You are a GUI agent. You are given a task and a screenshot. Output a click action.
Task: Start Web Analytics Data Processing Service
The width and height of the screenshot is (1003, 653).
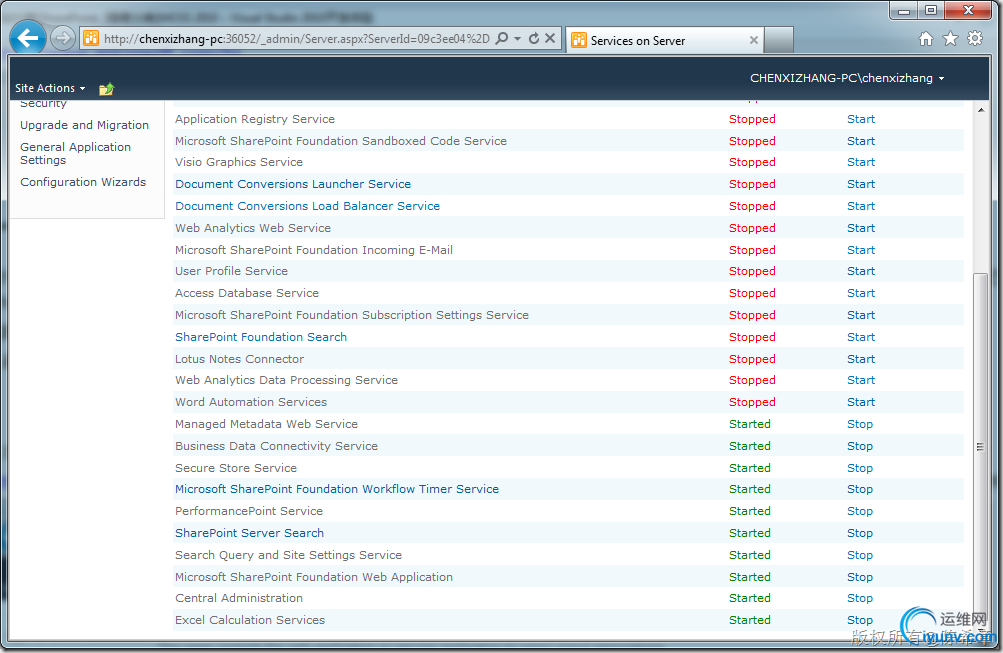click(x=861, y=380)
